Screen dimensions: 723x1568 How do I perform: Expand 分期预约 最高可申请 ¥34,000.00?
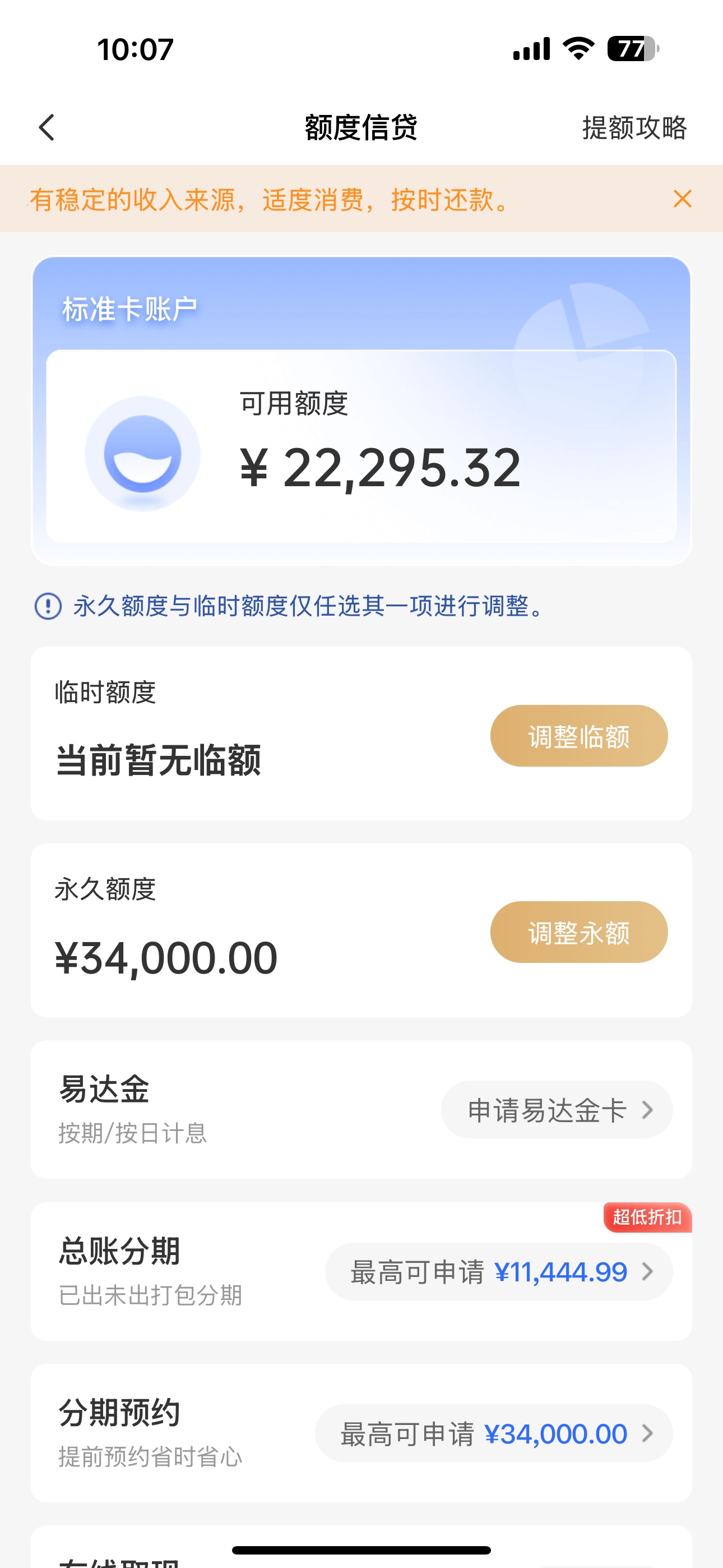[494, 1433]
